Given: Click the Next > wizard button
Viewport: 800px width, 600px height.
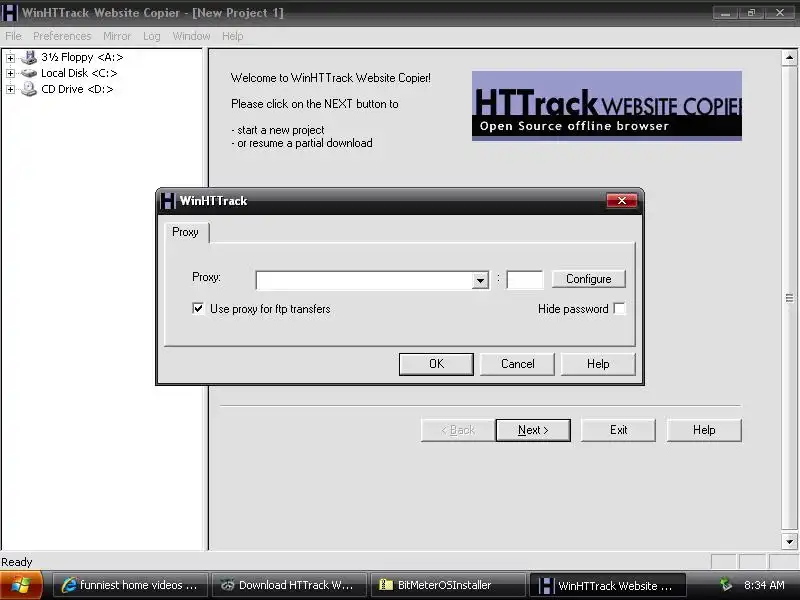Looking at the screenshot, I should [533, 430].
